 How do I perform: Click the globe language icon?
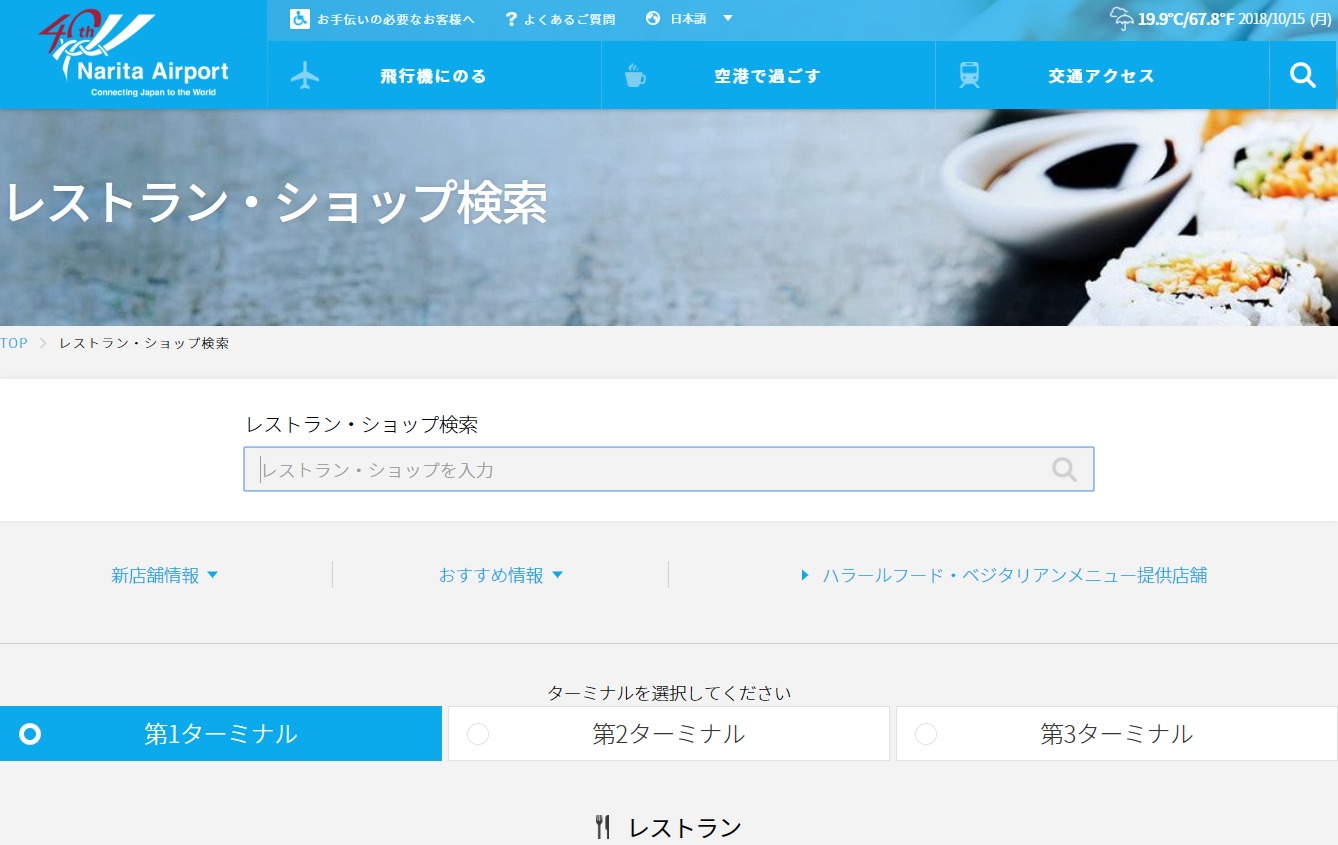coord(653,19)
